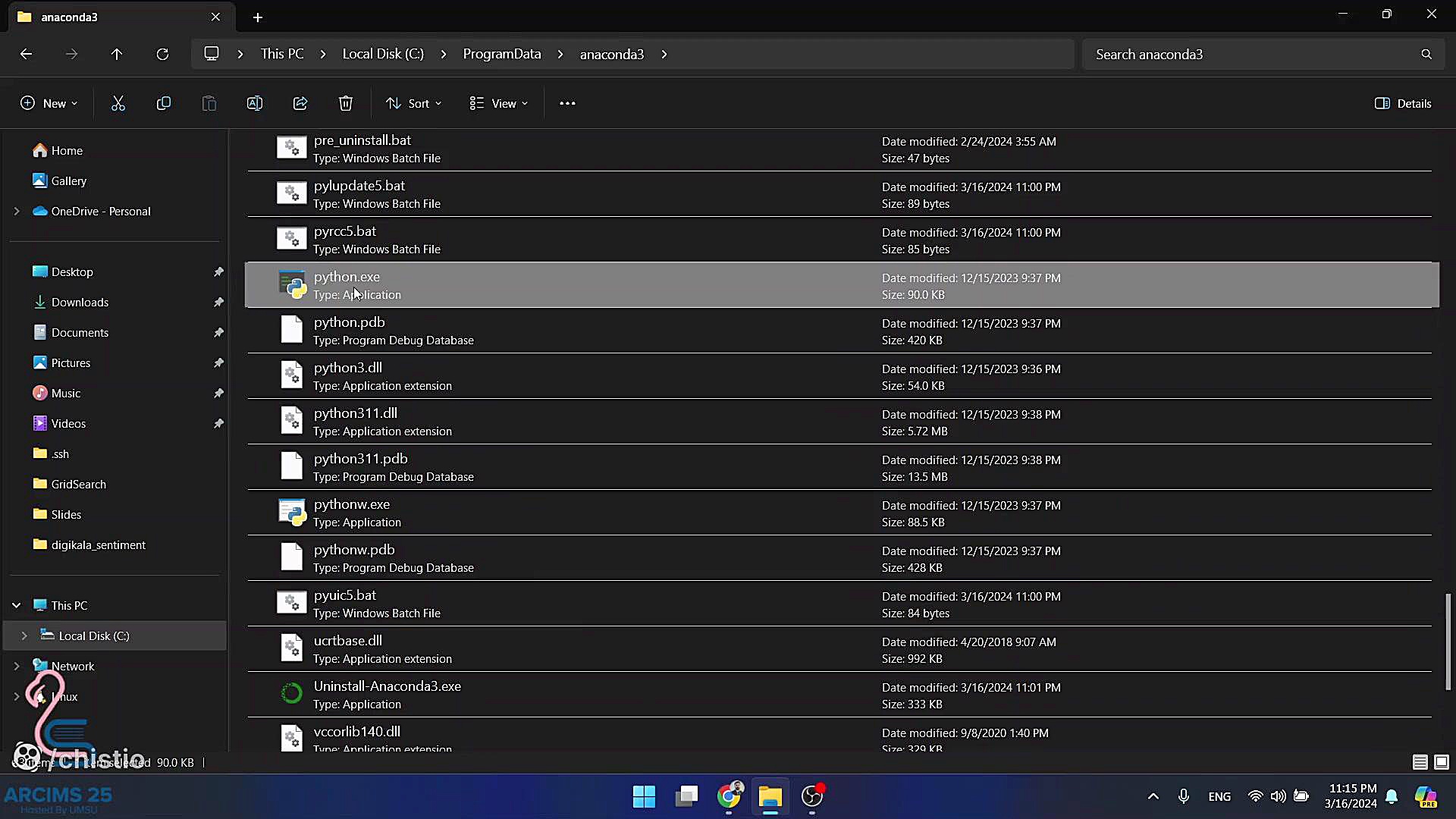The width and height of the screenshot is (1456, 819).
Task: Select the pylupdate5.bat file
Action: click(x=839, y=194)
